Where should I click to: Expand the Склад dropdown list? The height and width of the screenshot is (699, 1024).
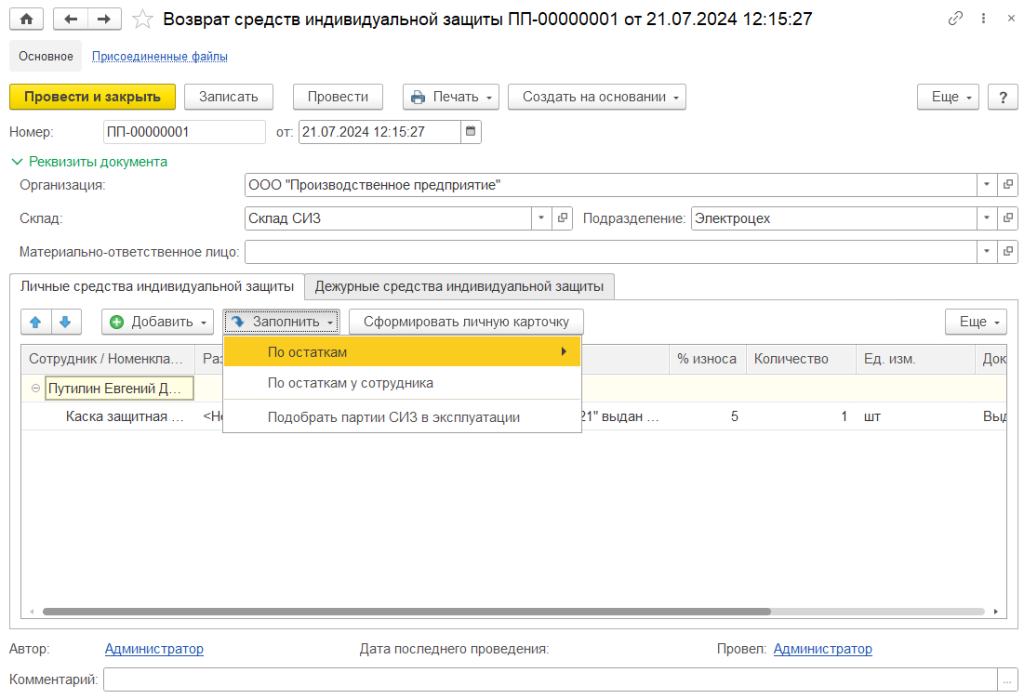click(x=541, y=218)
